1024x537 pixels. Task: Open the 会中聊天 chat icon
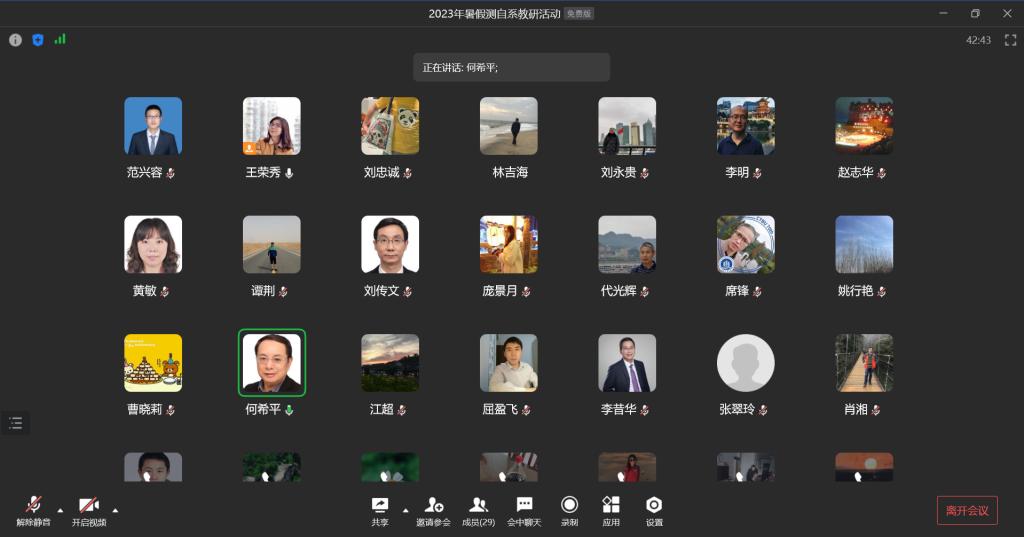pyautogui.click(x=524, y=510)
